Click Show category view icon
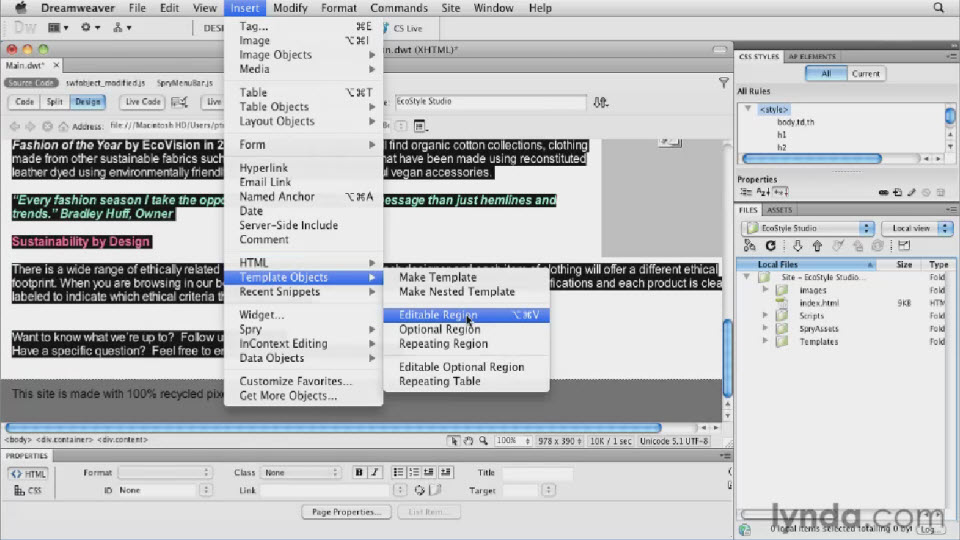This screenshot has height=540, width=960. 746,192
